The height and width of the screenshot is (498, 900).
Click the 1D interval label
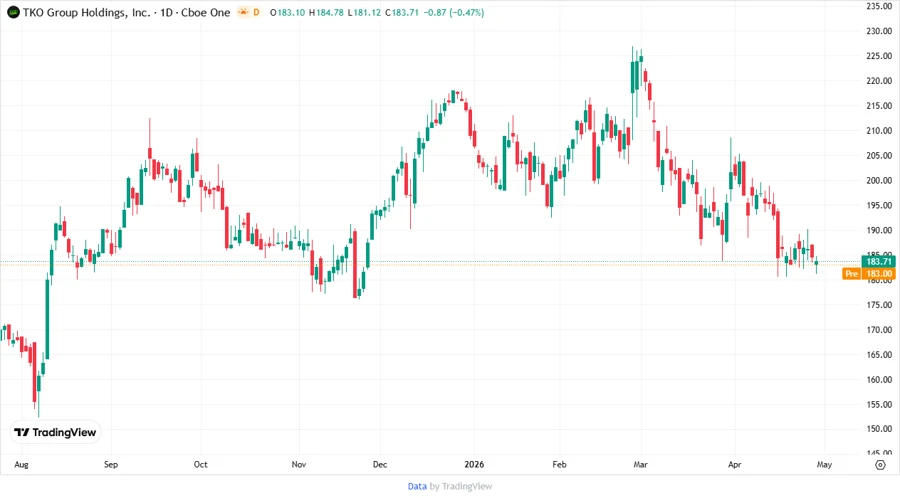(x=166, y=12)
